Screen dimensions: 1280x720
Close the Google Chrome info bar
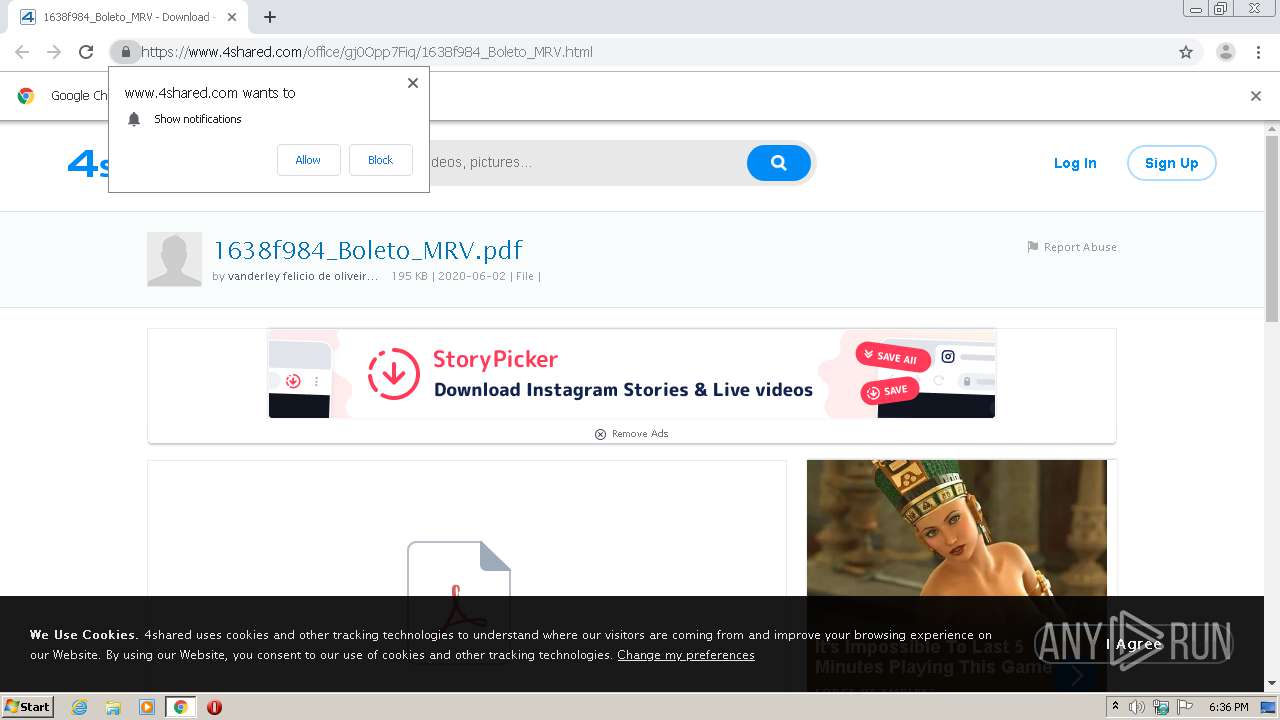(1256, 96)
